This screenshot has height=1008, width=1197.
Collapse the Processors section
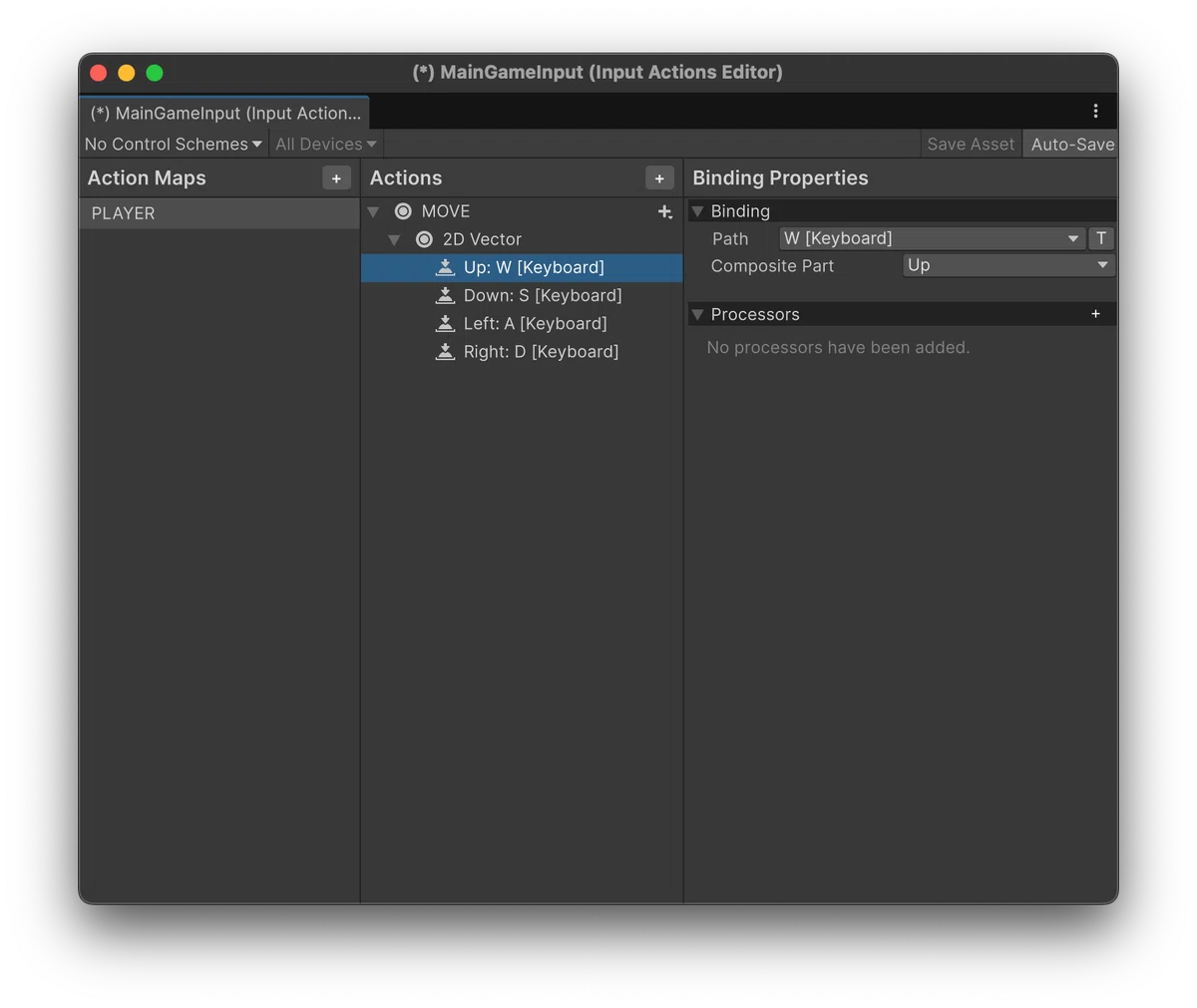point(698,314)
